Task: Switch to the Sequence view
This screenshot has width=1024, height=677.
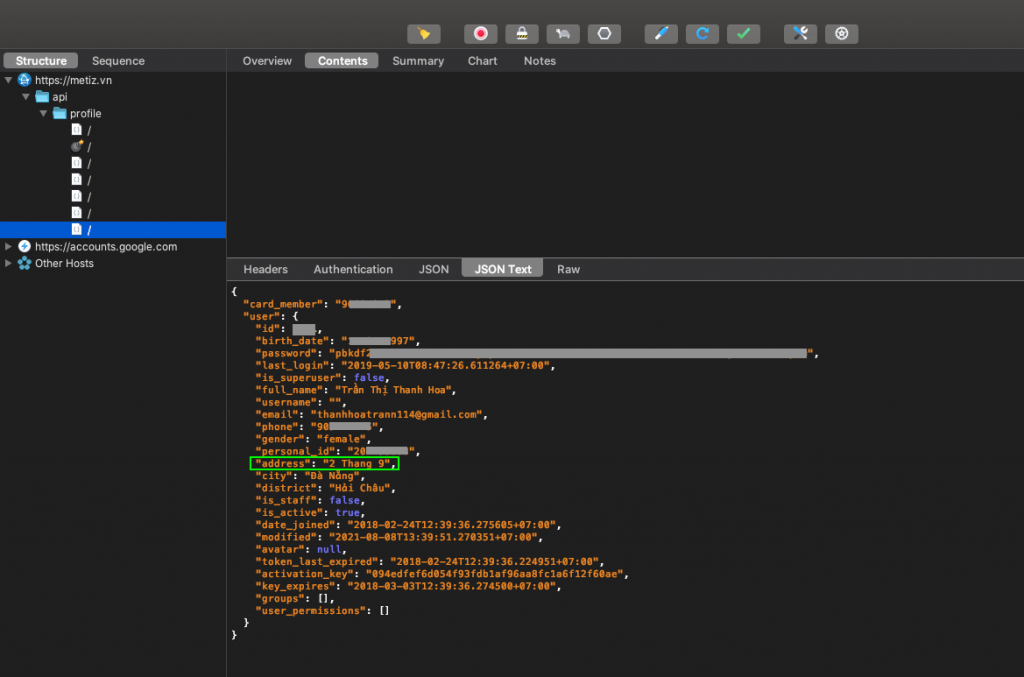Action: 118,61
